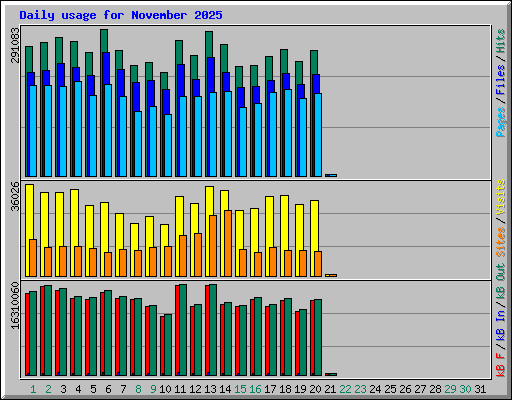The height and width of the screenshot is (400, 512).
Task: Click the axis value 291083
Action: [x=15, y=45]
